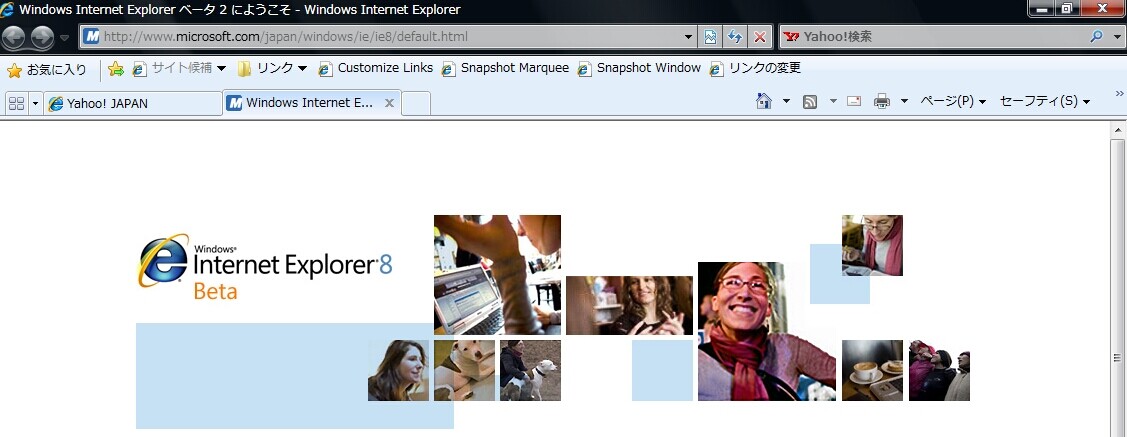Click the Quick Tabs grid icon

click(16, 103)
